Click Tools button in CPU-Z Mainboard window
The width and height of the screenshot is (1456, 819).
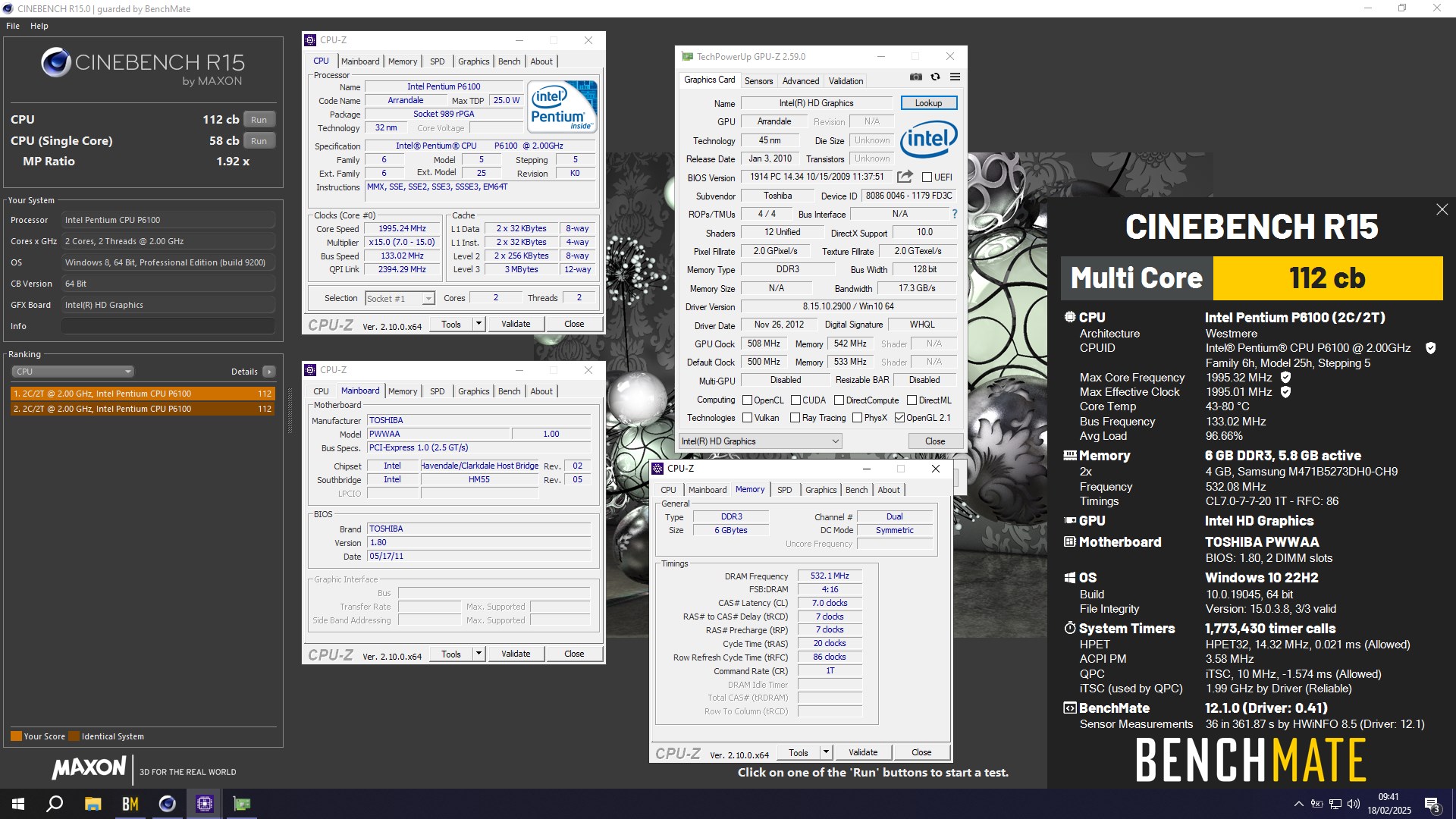[451, 654]
